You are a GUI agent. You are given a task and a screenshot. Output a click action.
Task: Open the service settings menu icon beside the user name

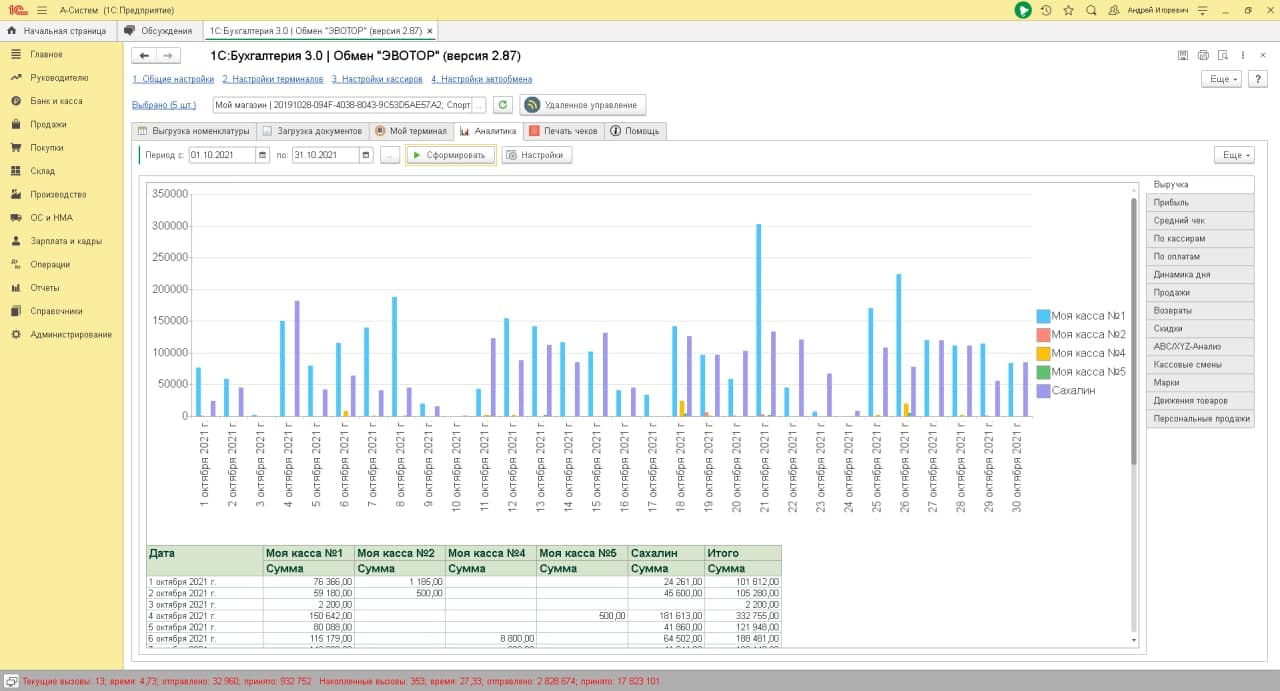(x=1204, y=10)
